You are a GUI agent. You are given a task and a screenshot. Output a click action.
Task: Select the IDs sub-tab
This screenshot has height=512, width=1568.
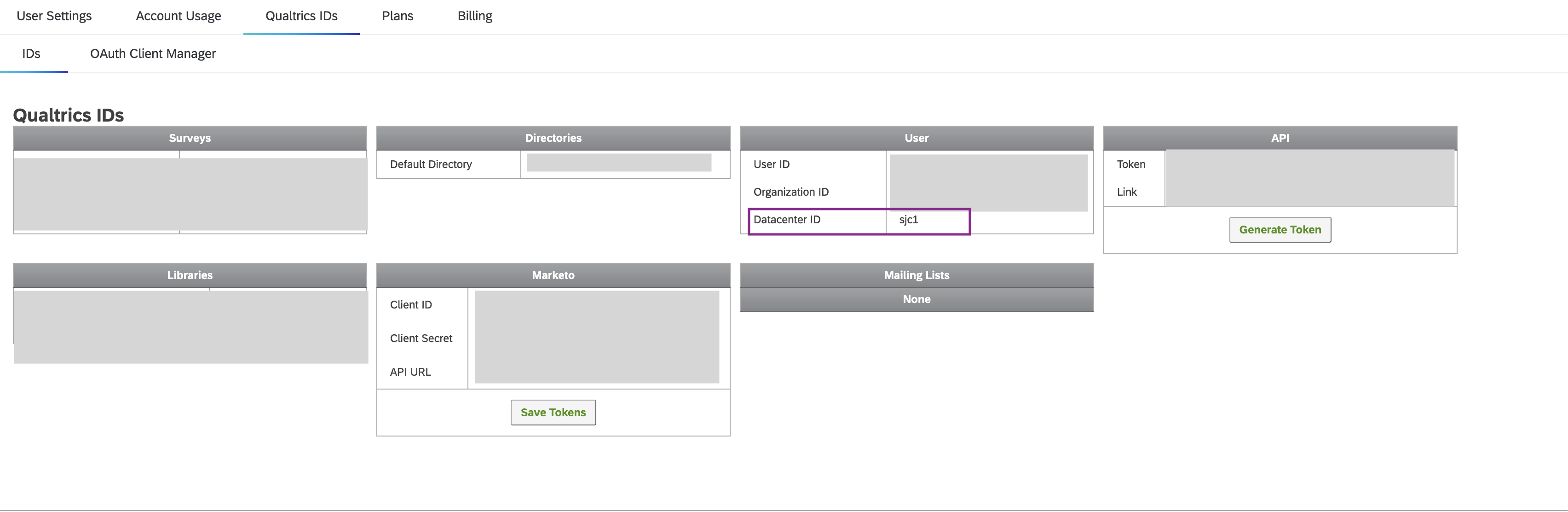pos(31,53)
